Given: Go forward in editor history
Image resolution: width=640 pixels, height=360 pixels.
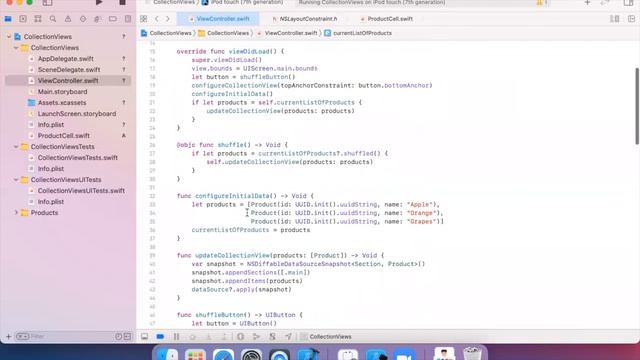Looking at the screenshot, I should pyautogui.click(x=167, y=19).
